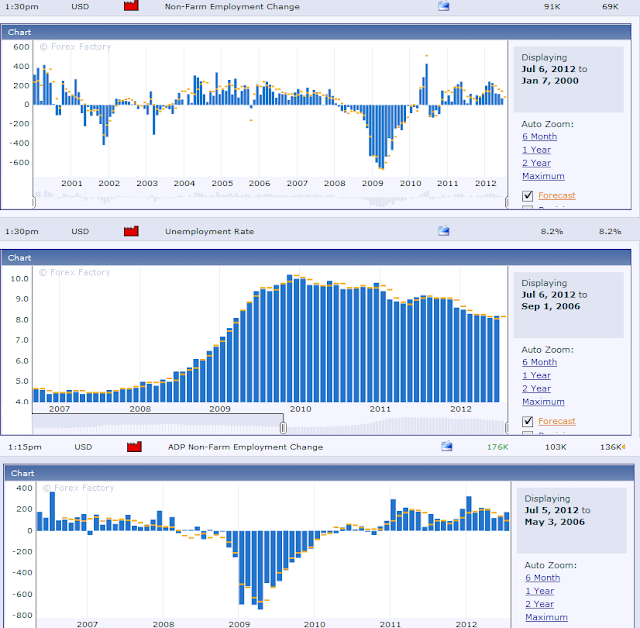Viewport: 640px width, 628px height.
Task: Toggle Forecast checkbox in Unemployment Rate chart
Action: (527, 421)
